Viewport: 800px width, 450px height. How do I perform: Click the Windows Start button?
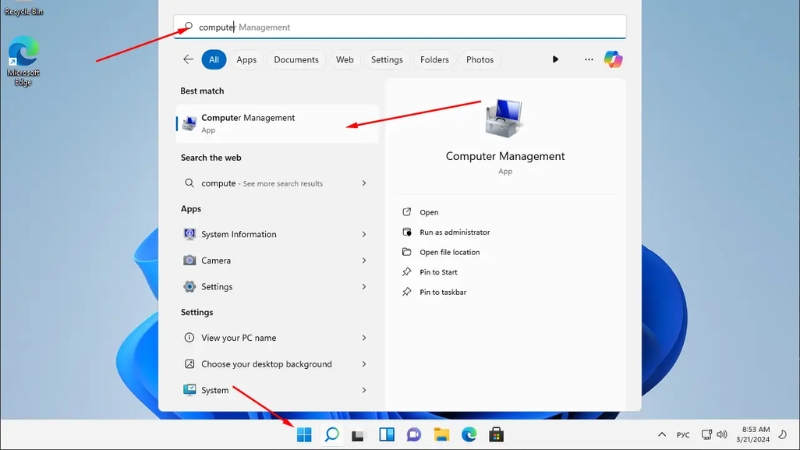pos(304,435)
